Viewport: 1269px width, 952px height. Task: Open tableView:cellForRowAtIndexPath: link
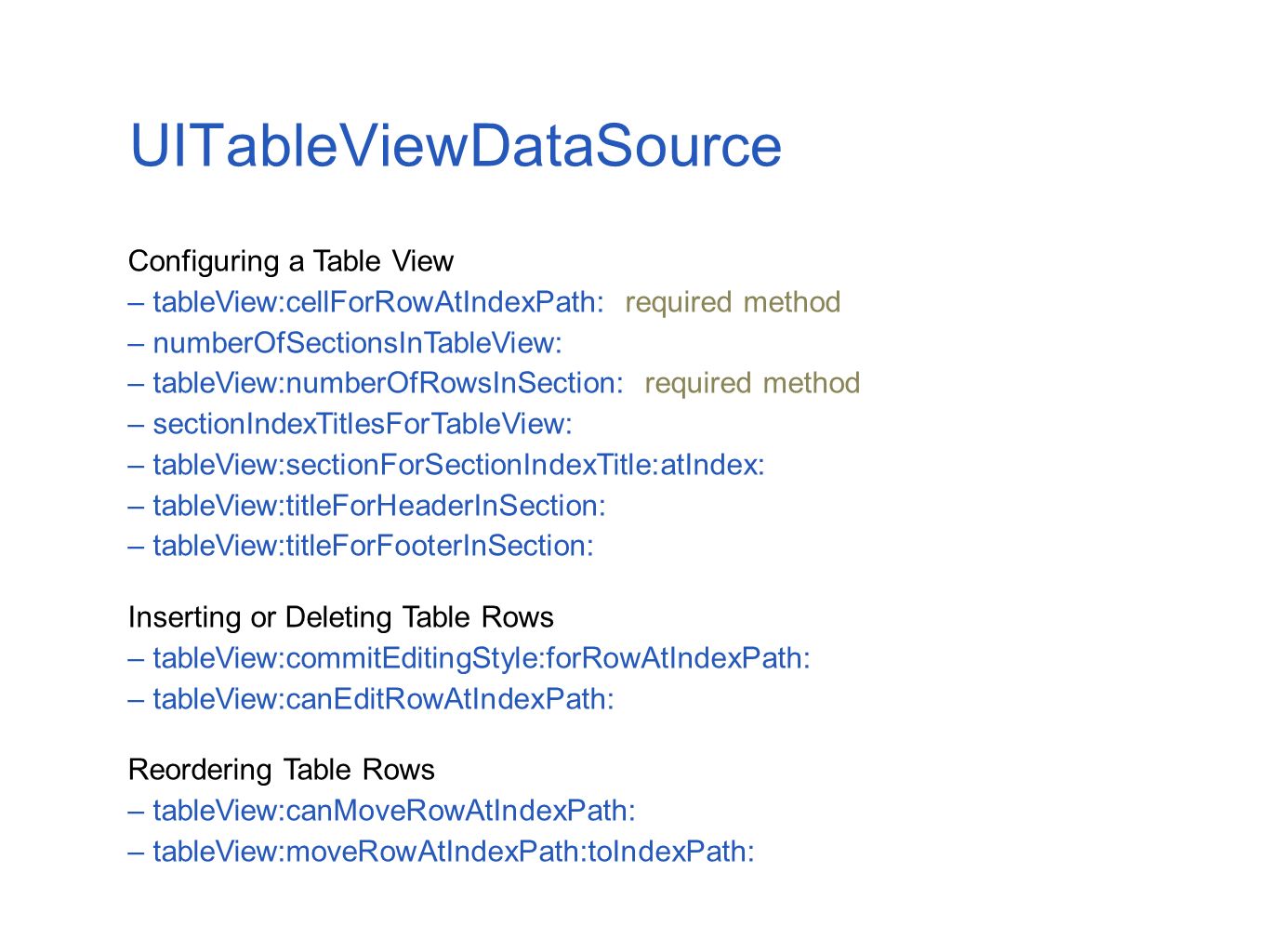click(378, 302)
